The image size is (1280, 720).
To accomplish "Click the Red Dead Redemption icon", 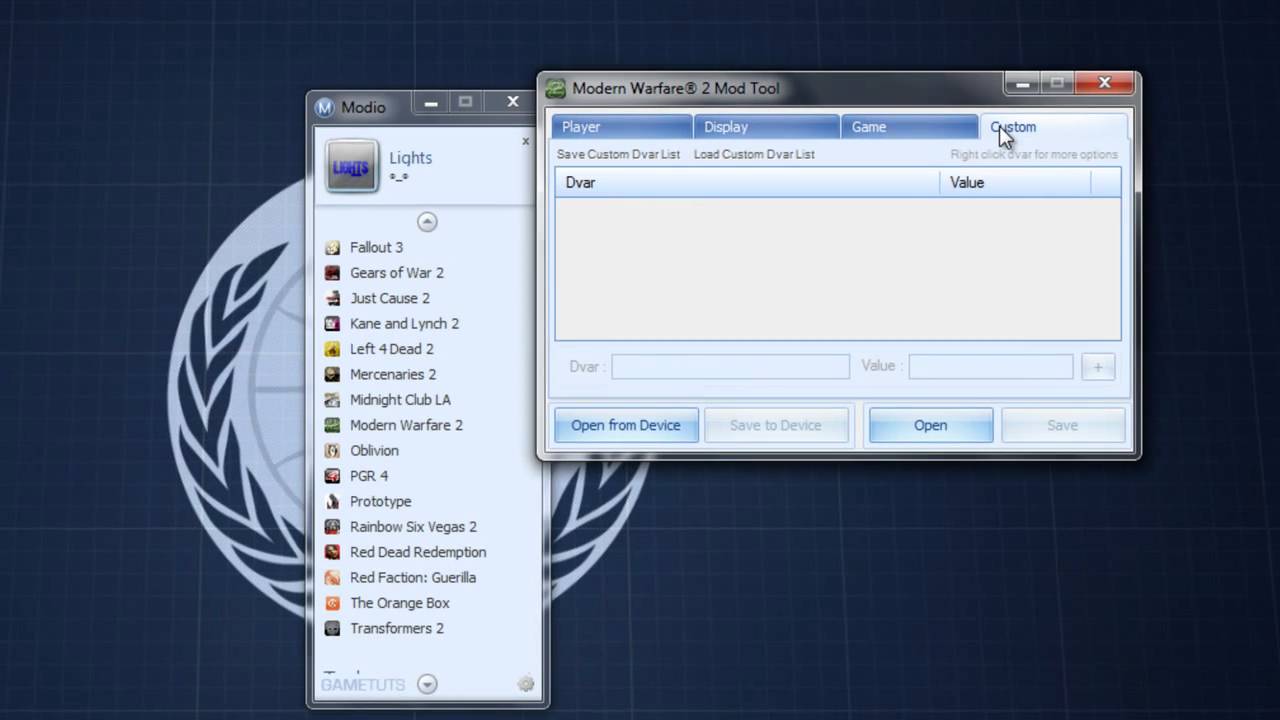I will (x=332, y=552).
